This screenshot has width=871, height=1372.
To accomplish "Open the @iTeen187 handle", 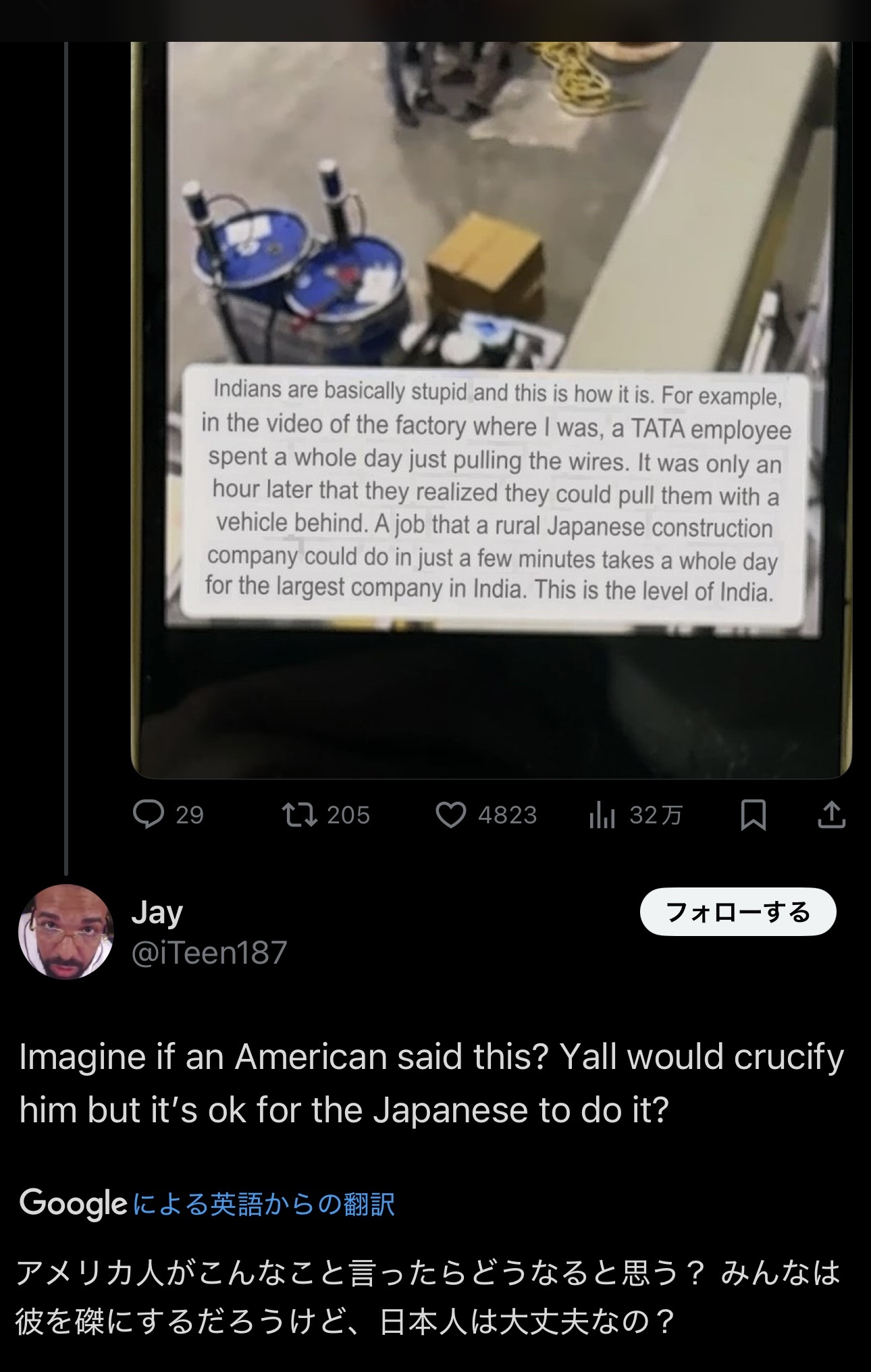I will point(209,953).
